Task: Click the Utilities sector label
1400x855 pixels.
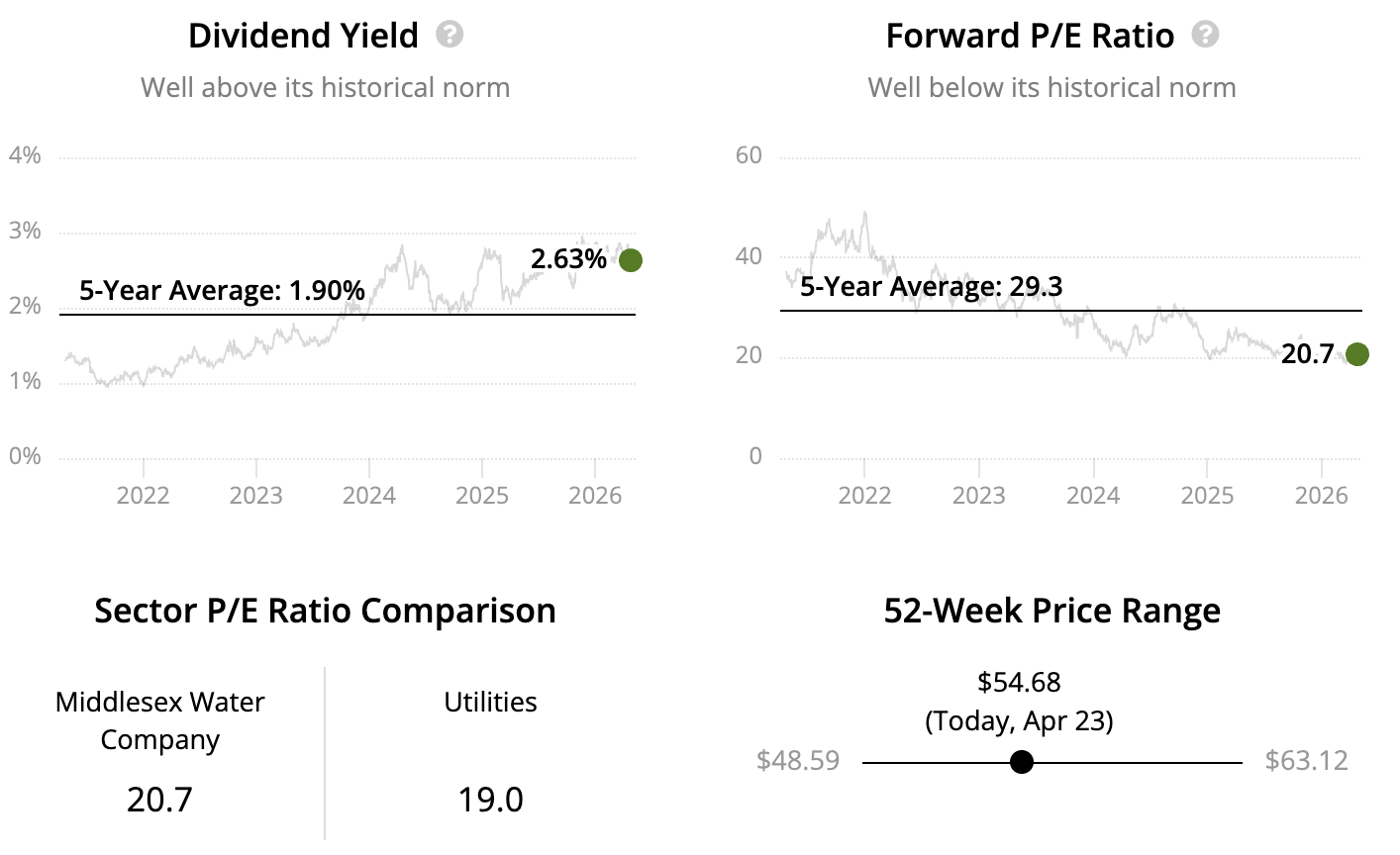Action: (490, 703)
